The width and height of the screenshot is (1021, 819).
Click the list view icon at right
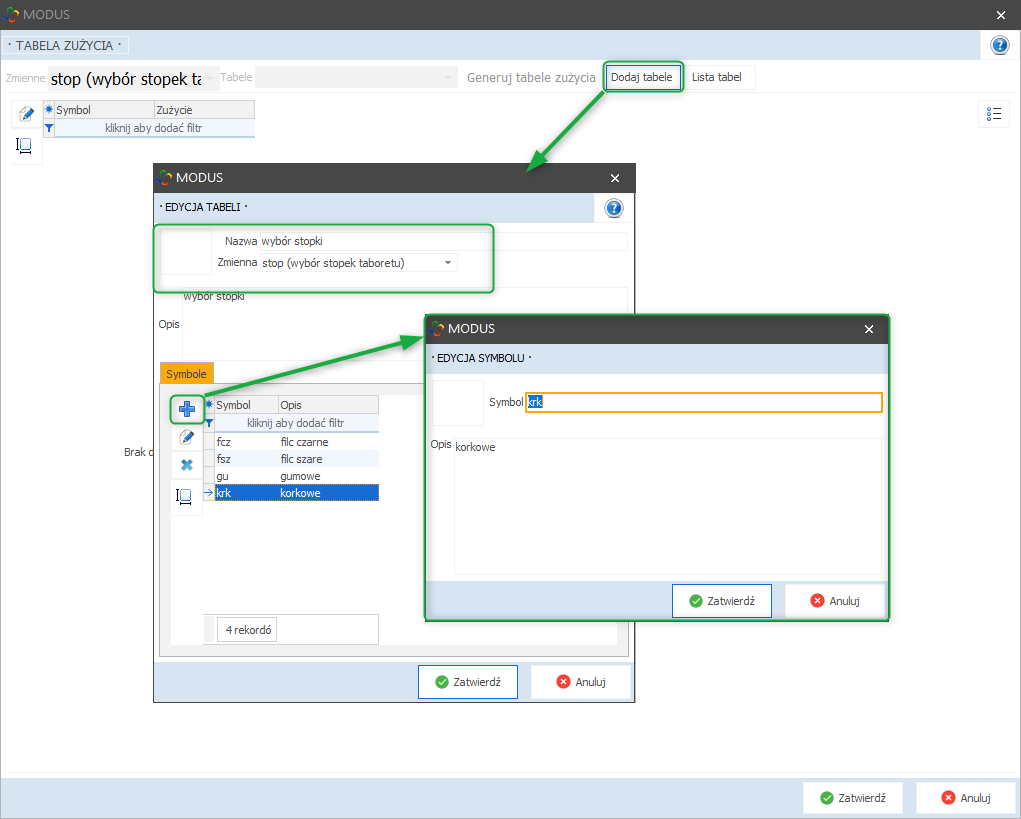(993, 114)
